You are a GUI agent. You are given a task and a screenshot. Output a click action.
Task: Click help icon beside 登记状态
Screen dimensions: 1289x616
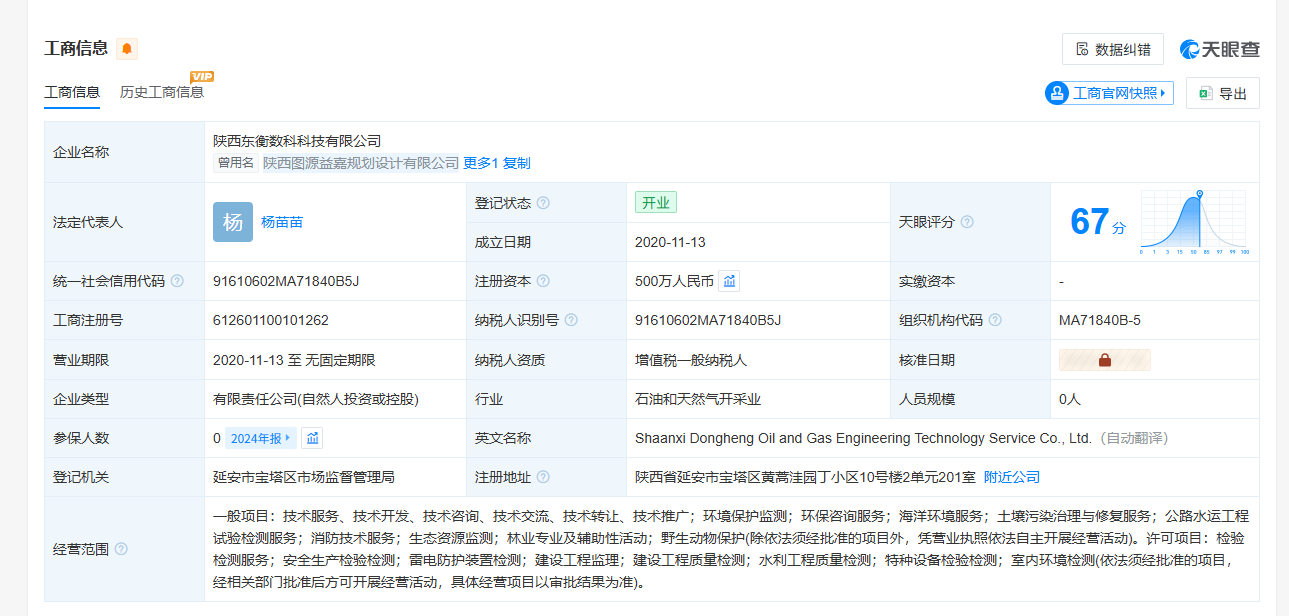(543, 203)
